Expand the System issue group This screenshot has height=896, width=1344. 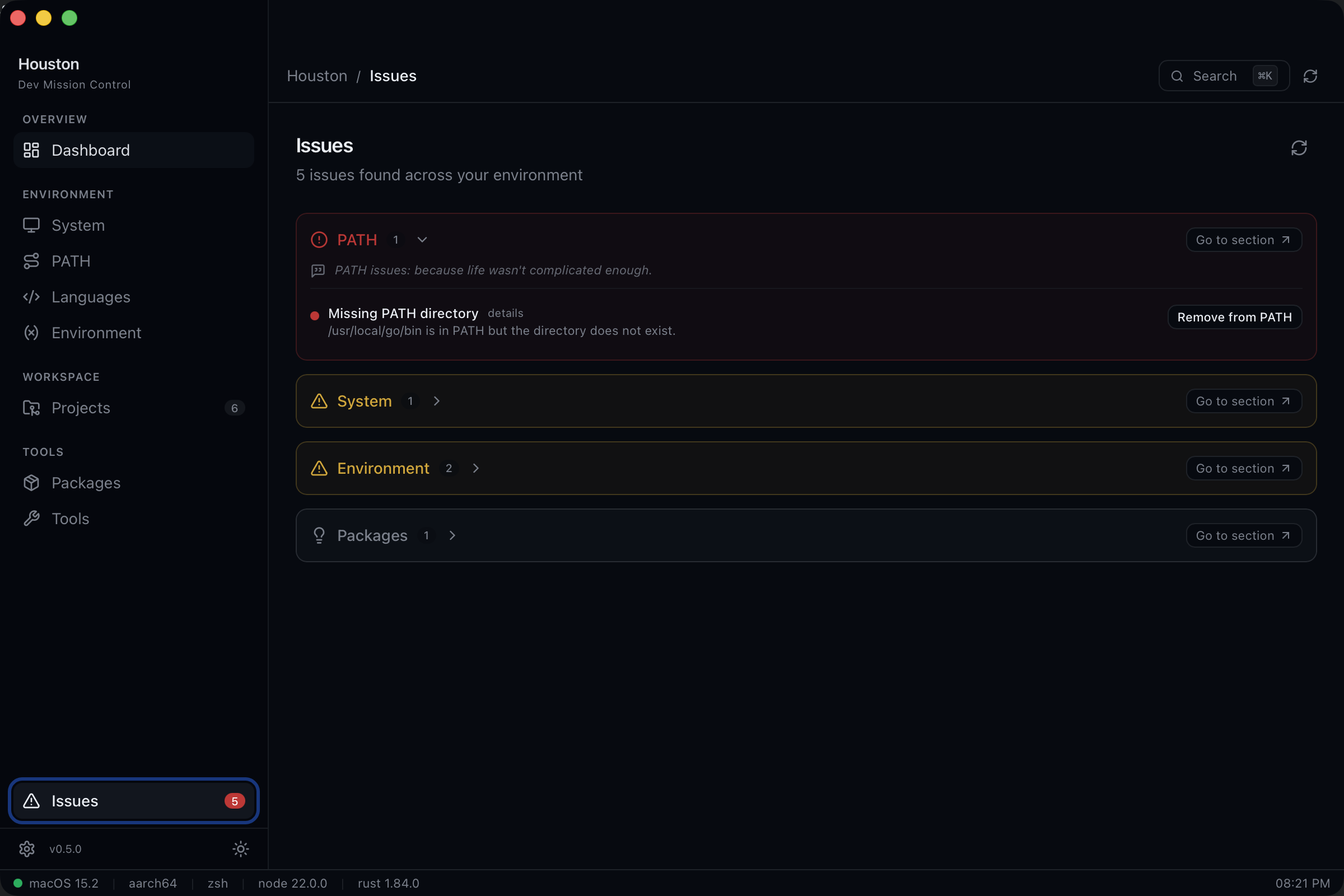point(437,400)
